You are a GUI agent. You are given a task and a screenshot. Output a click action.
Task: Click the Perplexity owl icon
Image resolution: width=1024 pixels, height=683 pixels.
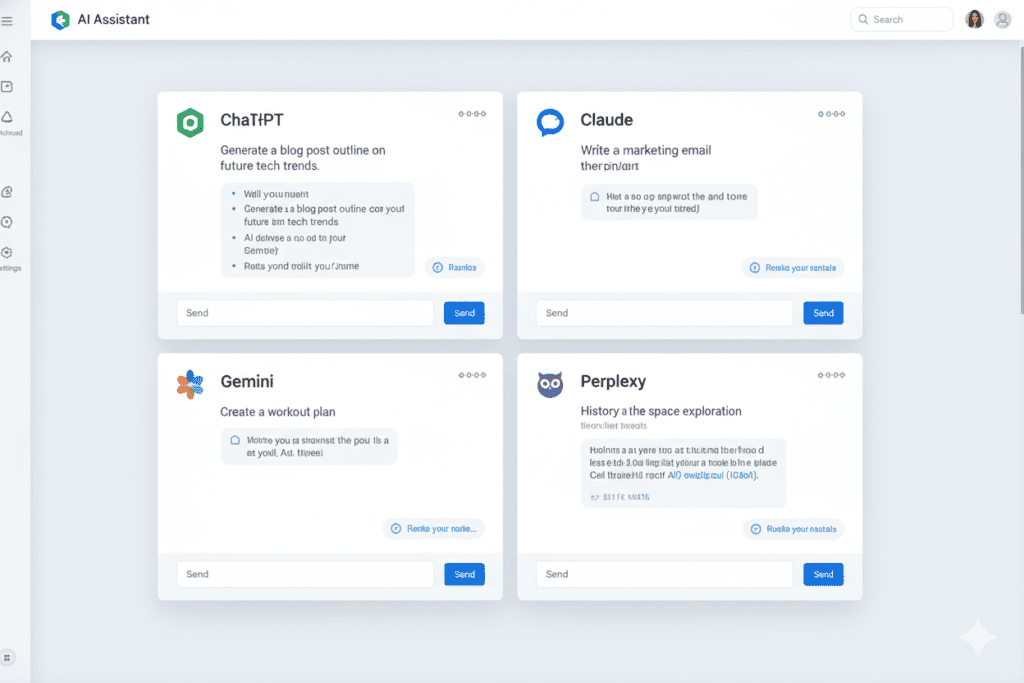click(550, 384)
